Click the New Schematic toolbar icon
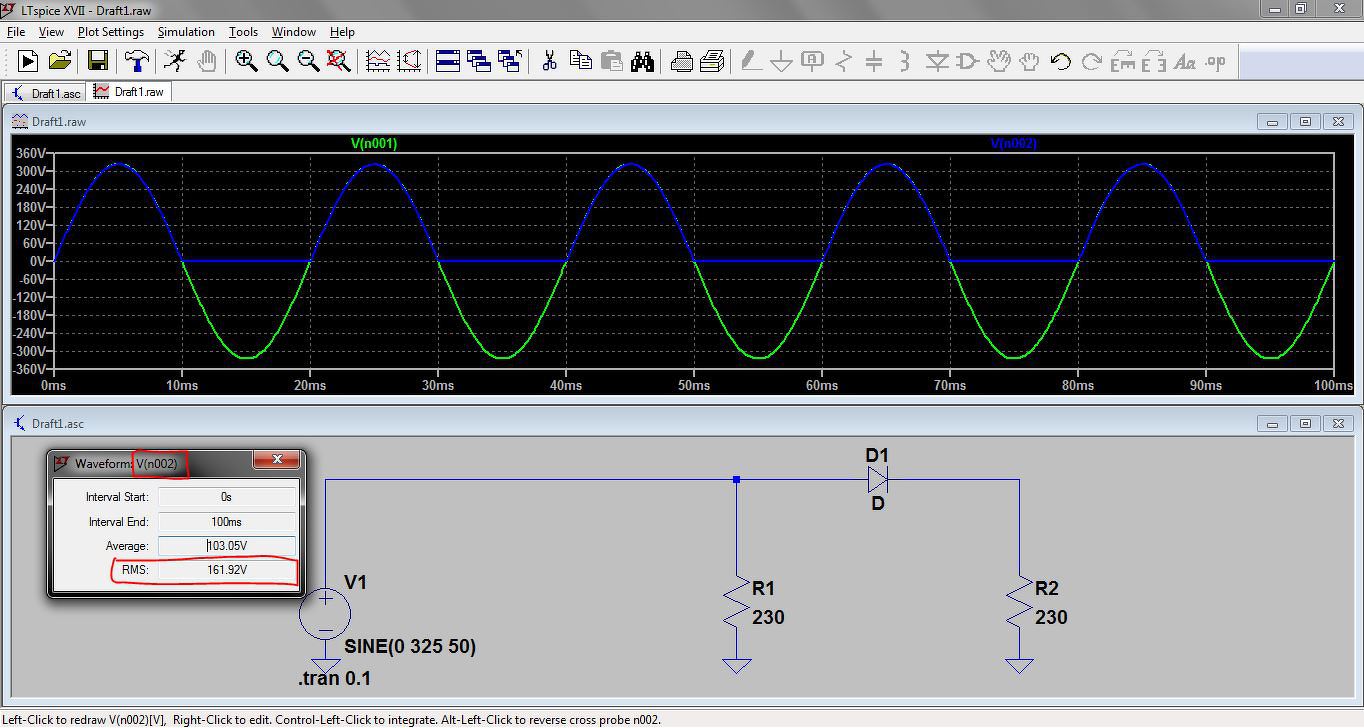 click(x=28, y=62)
